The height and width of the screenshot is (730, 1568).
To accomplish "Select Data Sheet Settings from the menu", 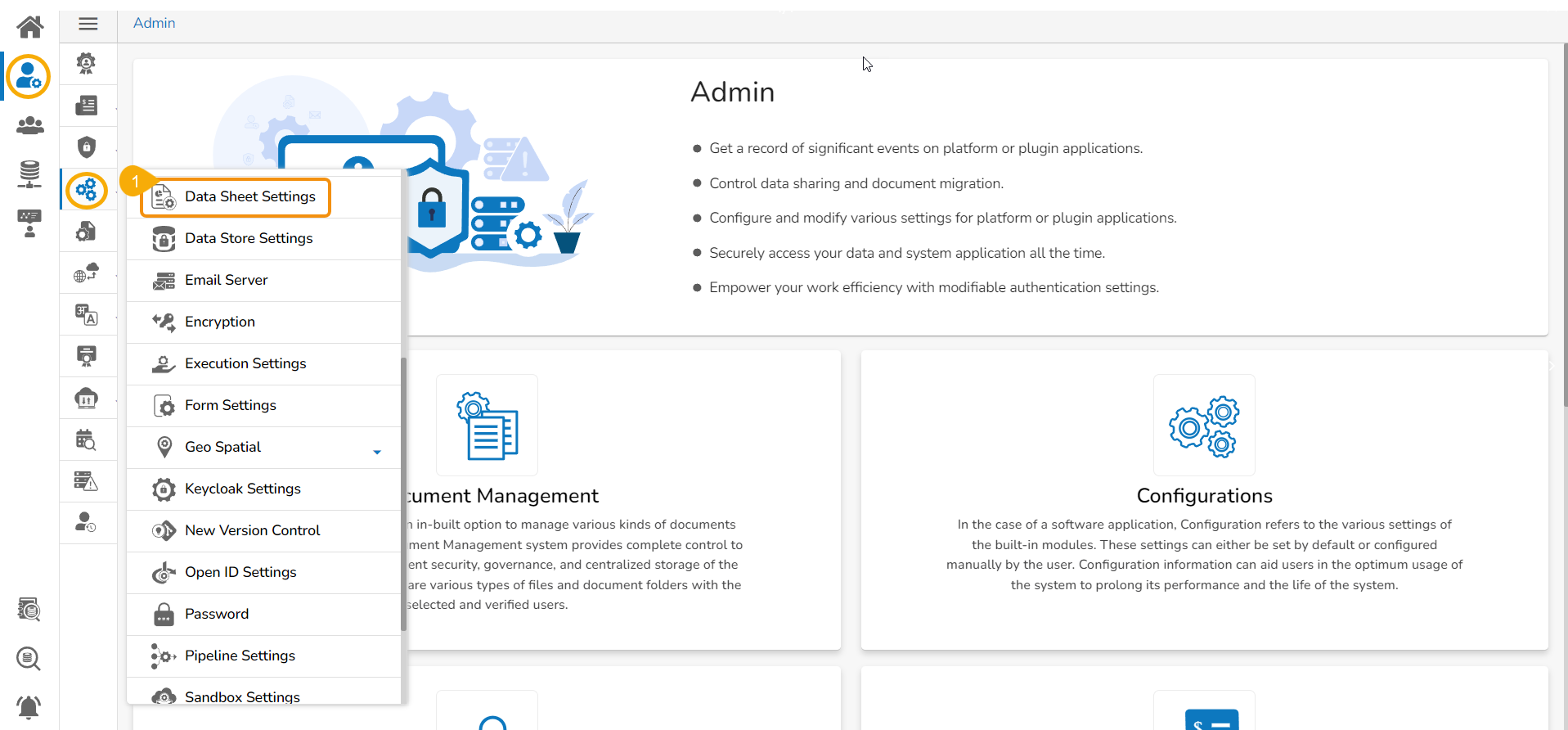I will pyautogui.click(x=249, y=197).
